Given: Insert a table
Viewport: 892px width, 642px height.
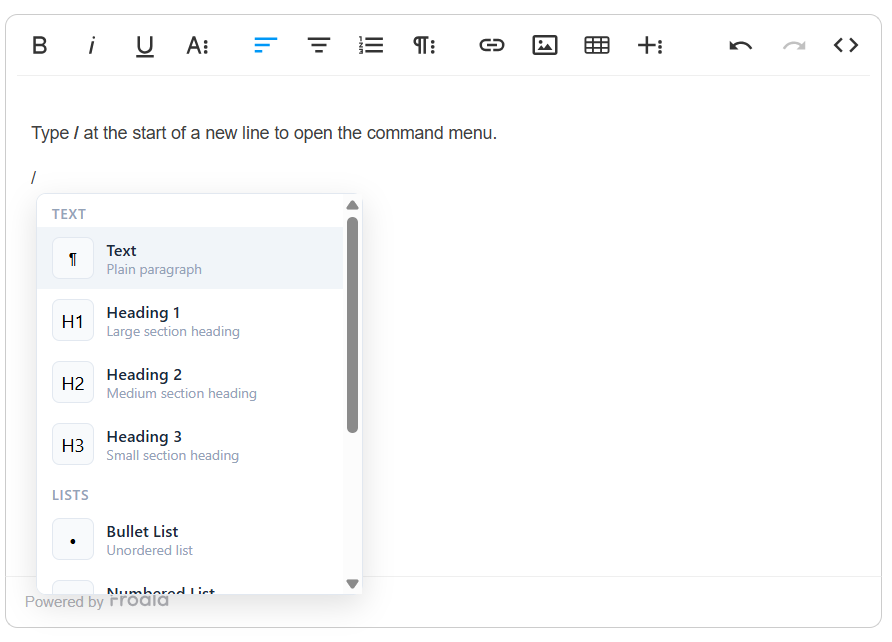Looking at the screenshot, I should pos(597,45).
